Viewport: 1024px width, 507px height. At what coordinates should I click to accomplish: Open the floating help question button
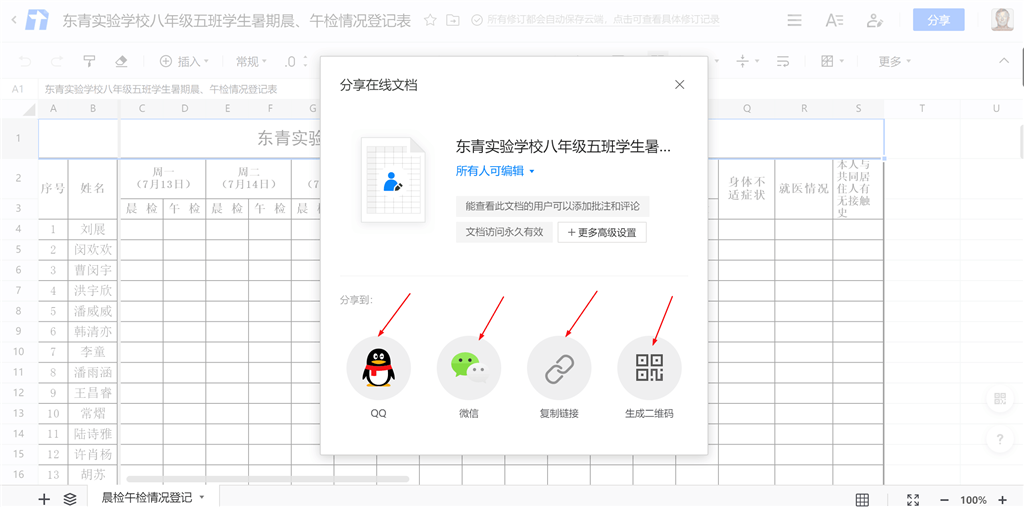click(1000, 440)
